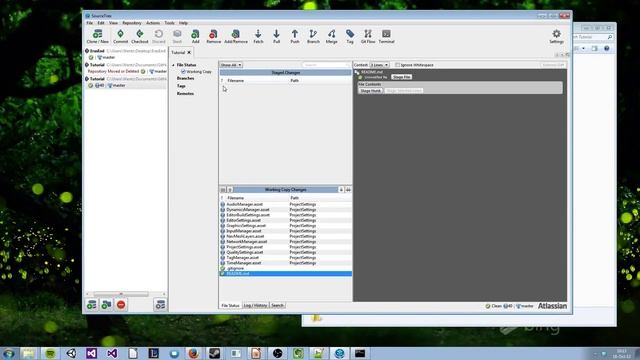Click the Checkout toolbar icon

coord(140,36)
